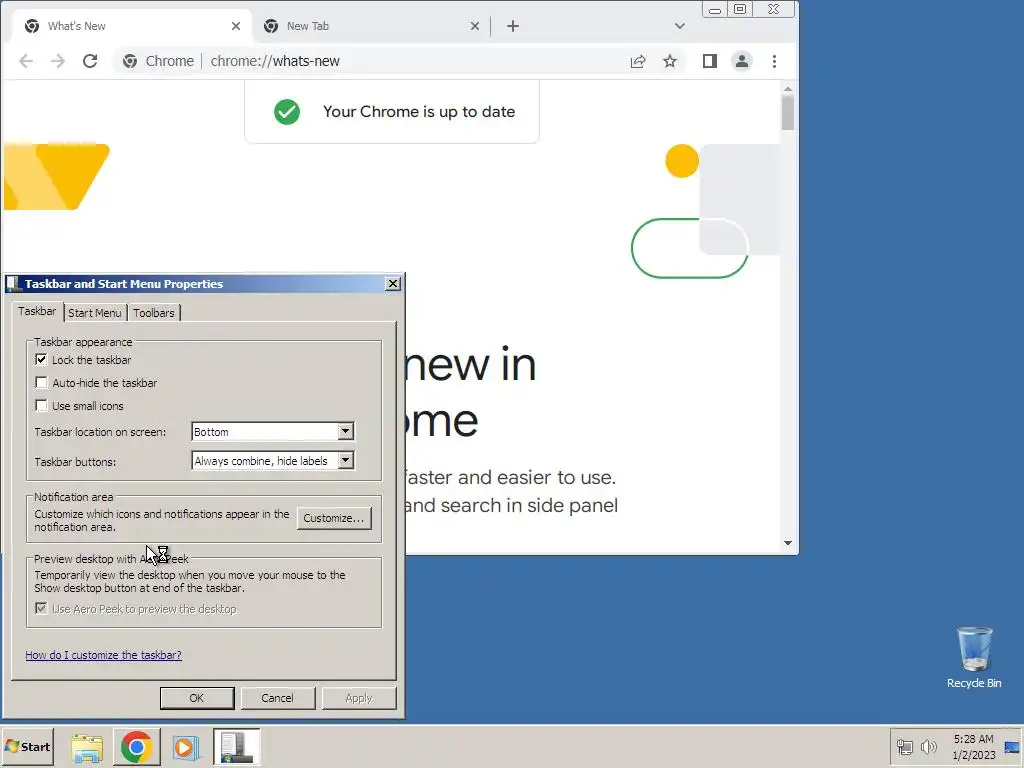Viewport: 1024px width, 768px height.
Task: Toggle Lock the taskbar checkbox
Action: coord(41,360)
